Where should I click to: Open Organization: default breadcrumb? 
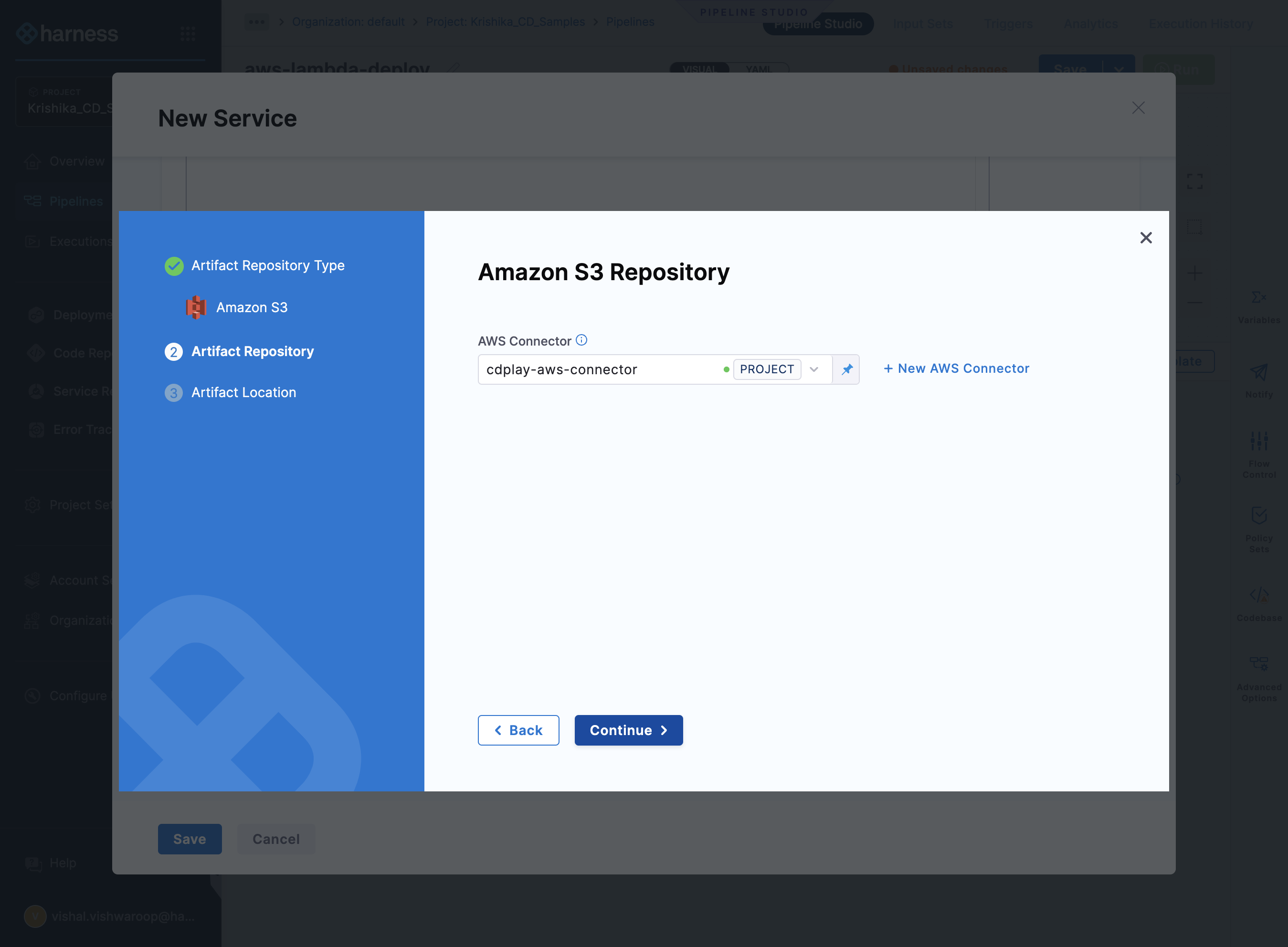[348, 22]
